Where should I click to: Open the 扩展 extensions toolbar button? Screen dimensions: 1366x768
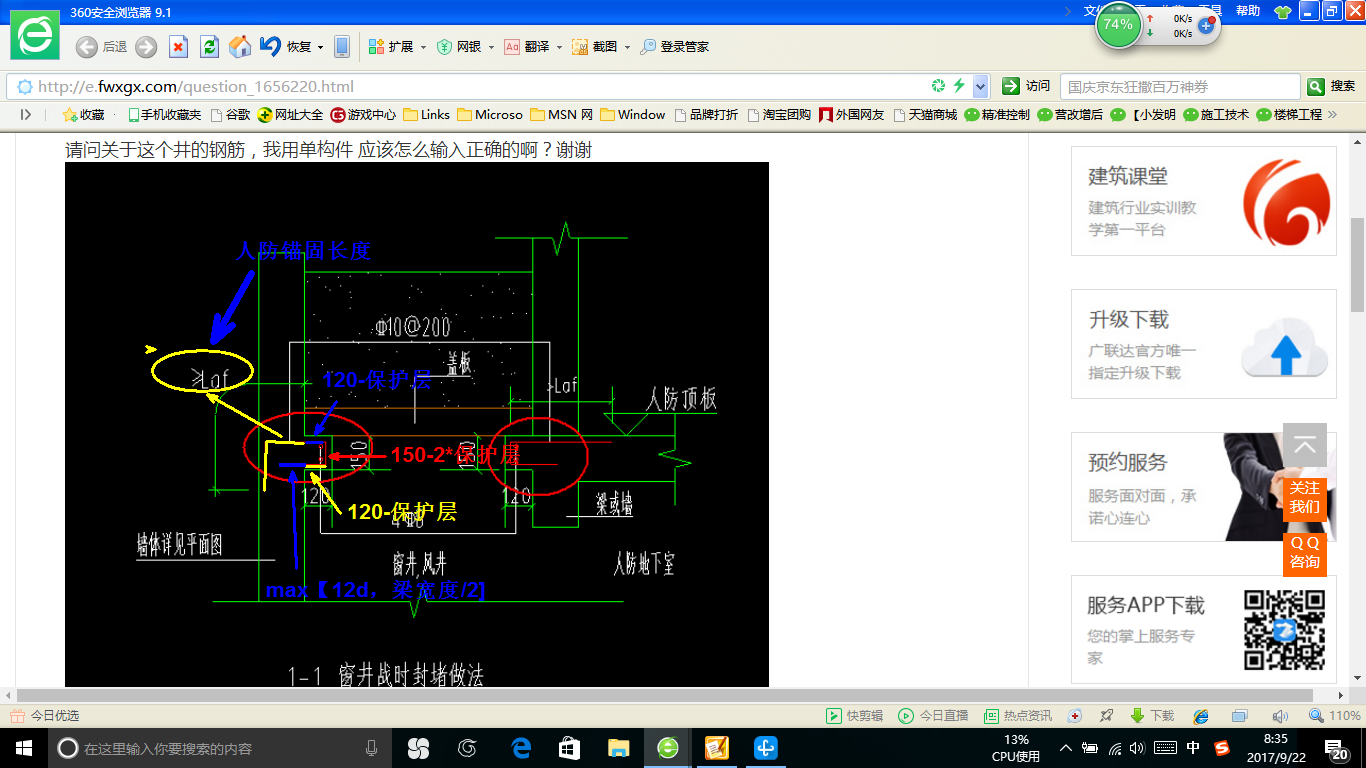[391, 47]
